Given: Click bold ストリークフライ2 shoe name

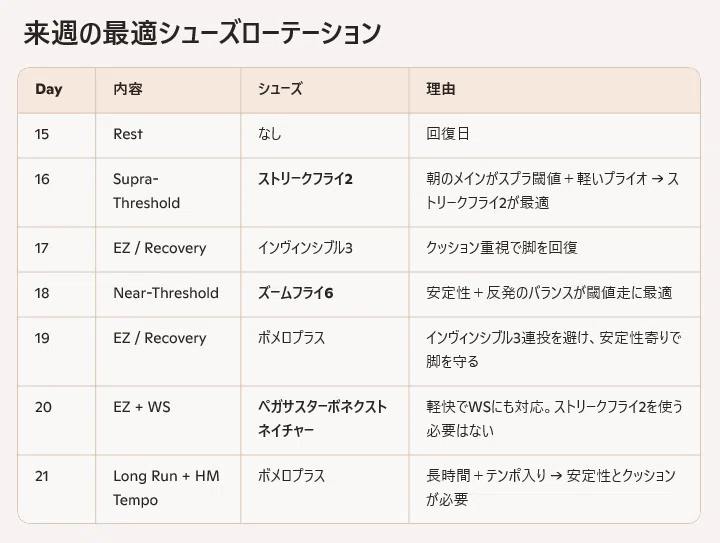Looking at the screenshot, I should click(x=305, y=179).
